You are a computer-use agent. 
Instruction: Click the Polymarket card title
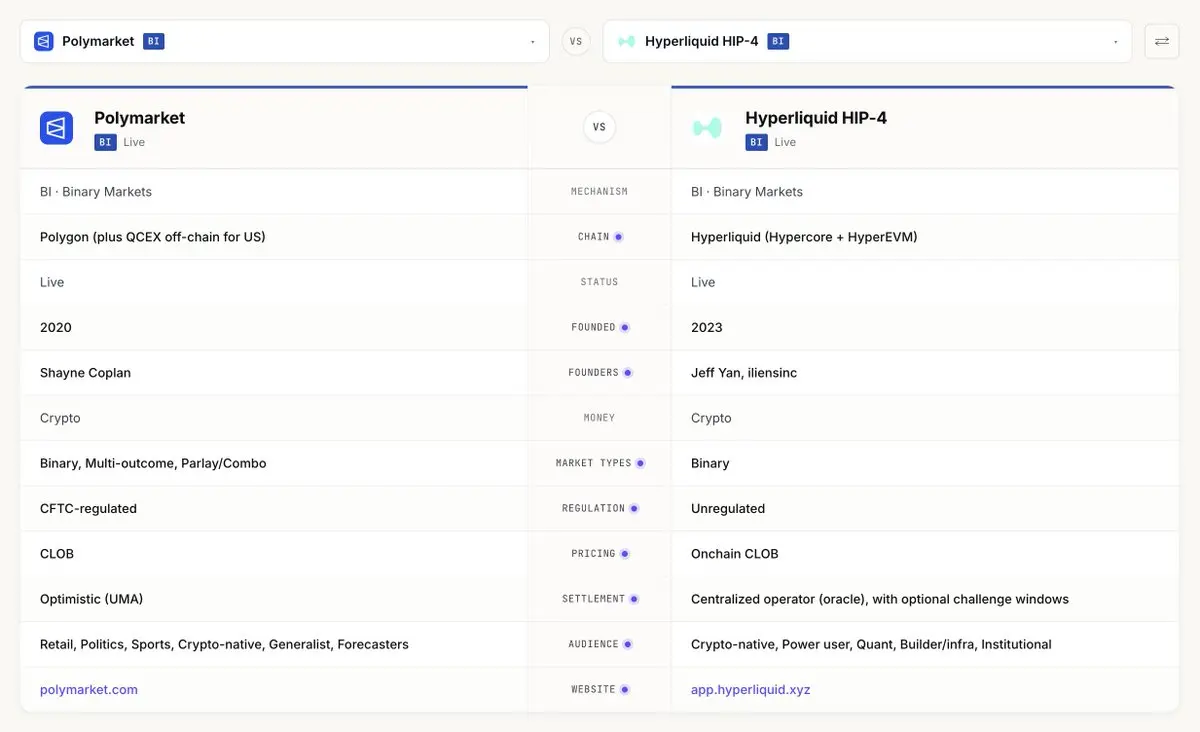pos(140,117)
